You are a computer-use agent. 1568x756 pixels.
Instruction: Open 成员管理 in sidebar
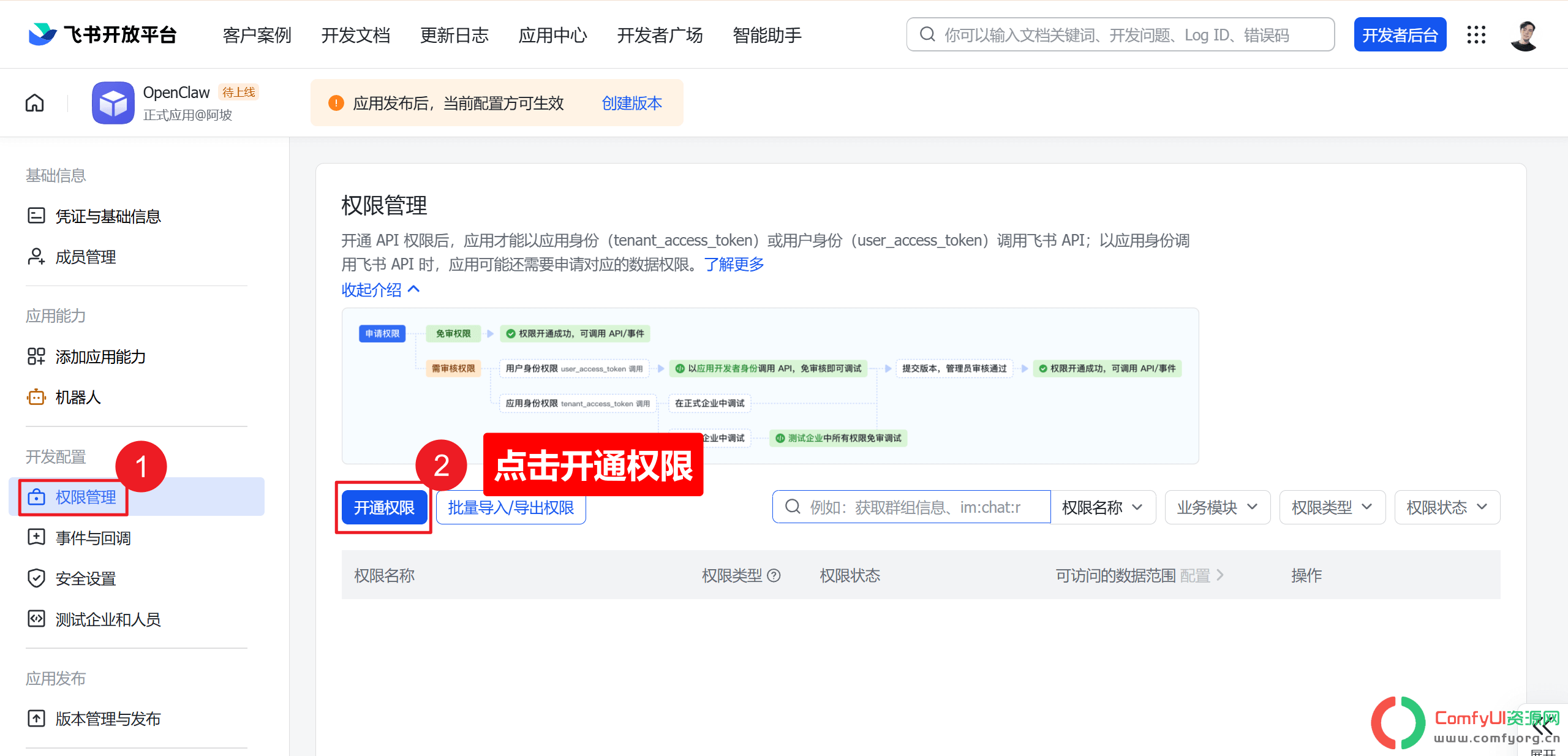[x=72, y=257]
